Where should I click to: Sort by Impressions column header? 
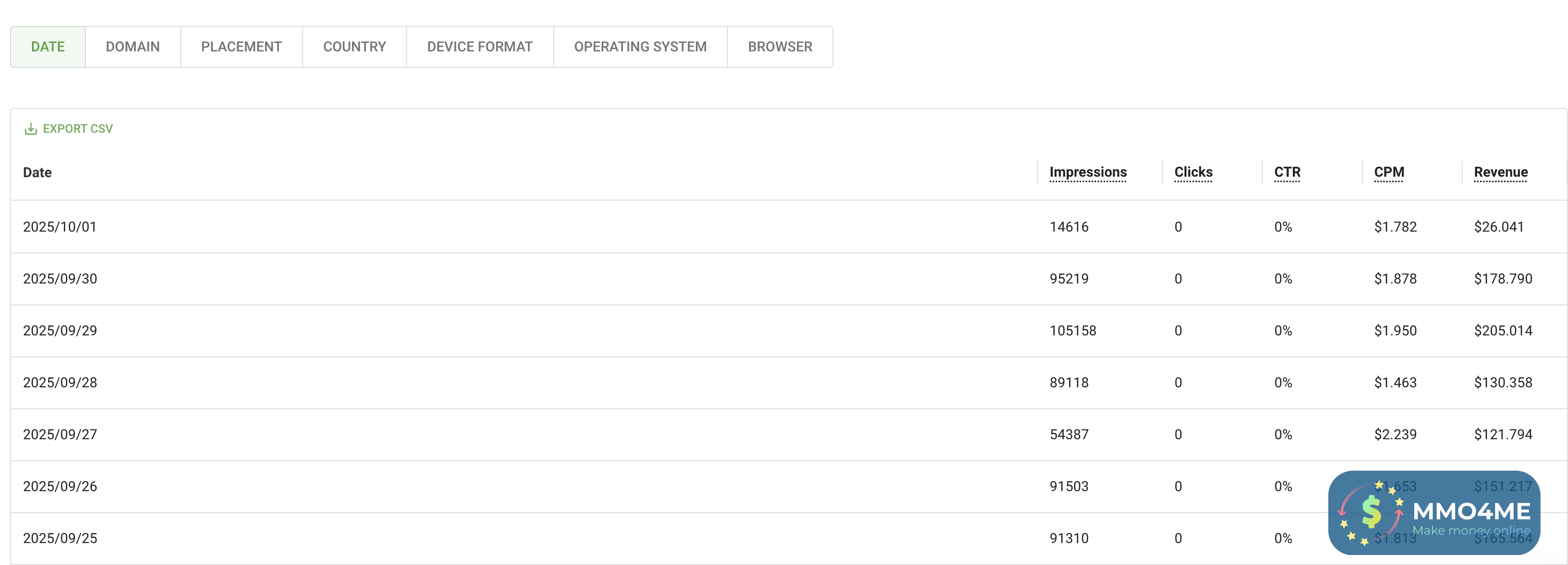(x=1088, y=172)
